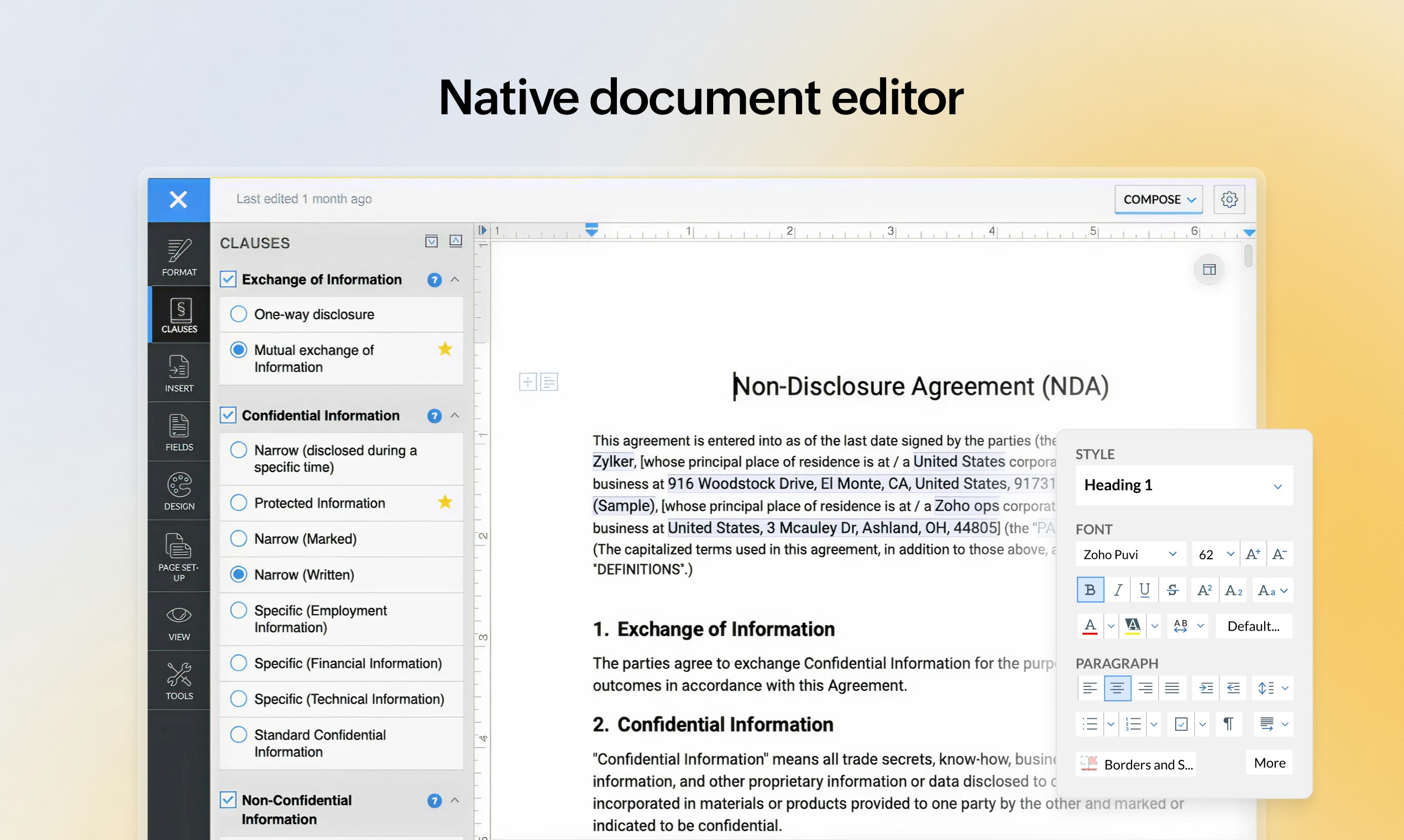Select Protected Information radio option
The width and height of the screenshot is (1404, 840).
point(238,503)
